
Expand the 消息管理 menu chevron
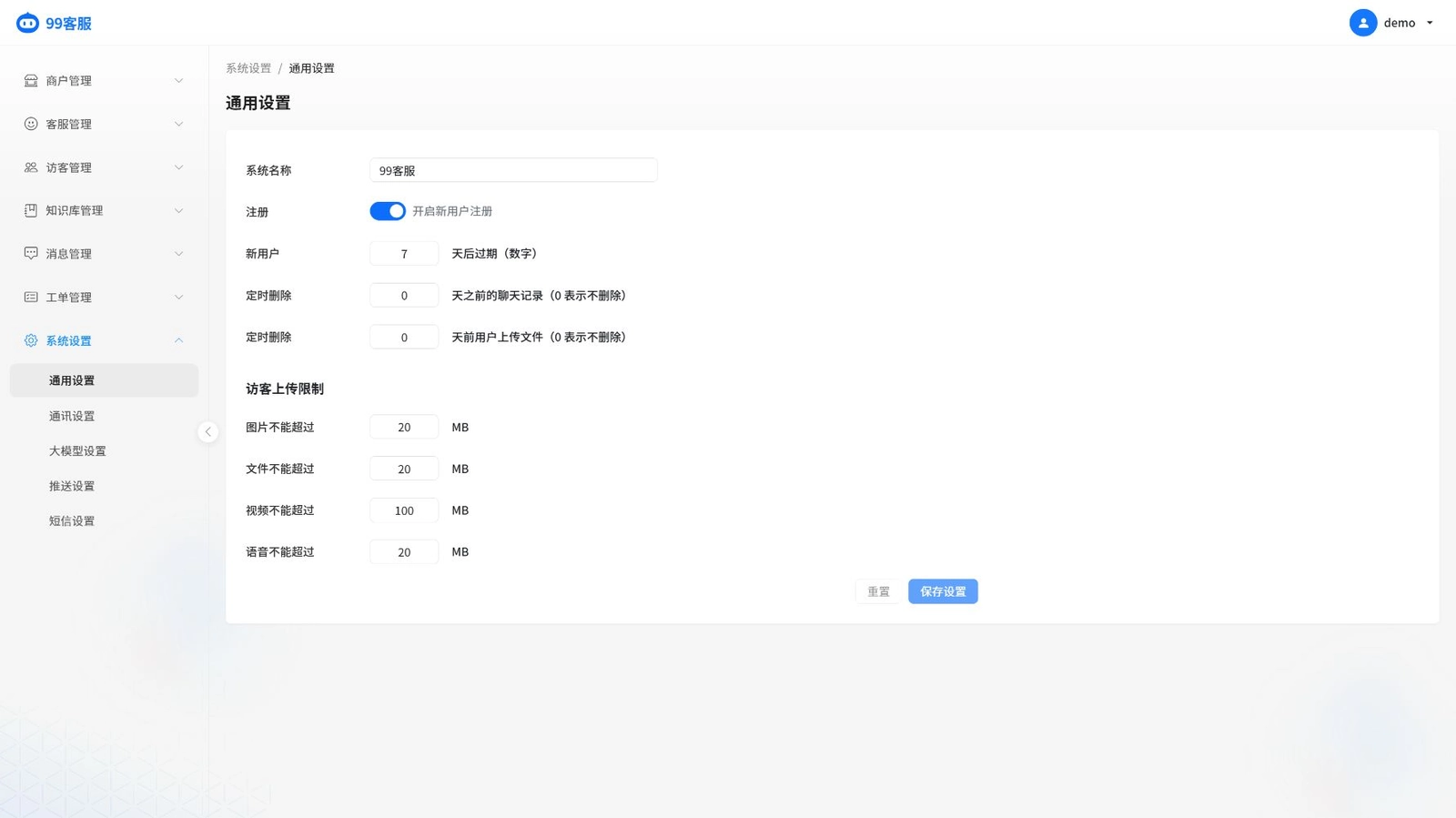pos(178,254)
